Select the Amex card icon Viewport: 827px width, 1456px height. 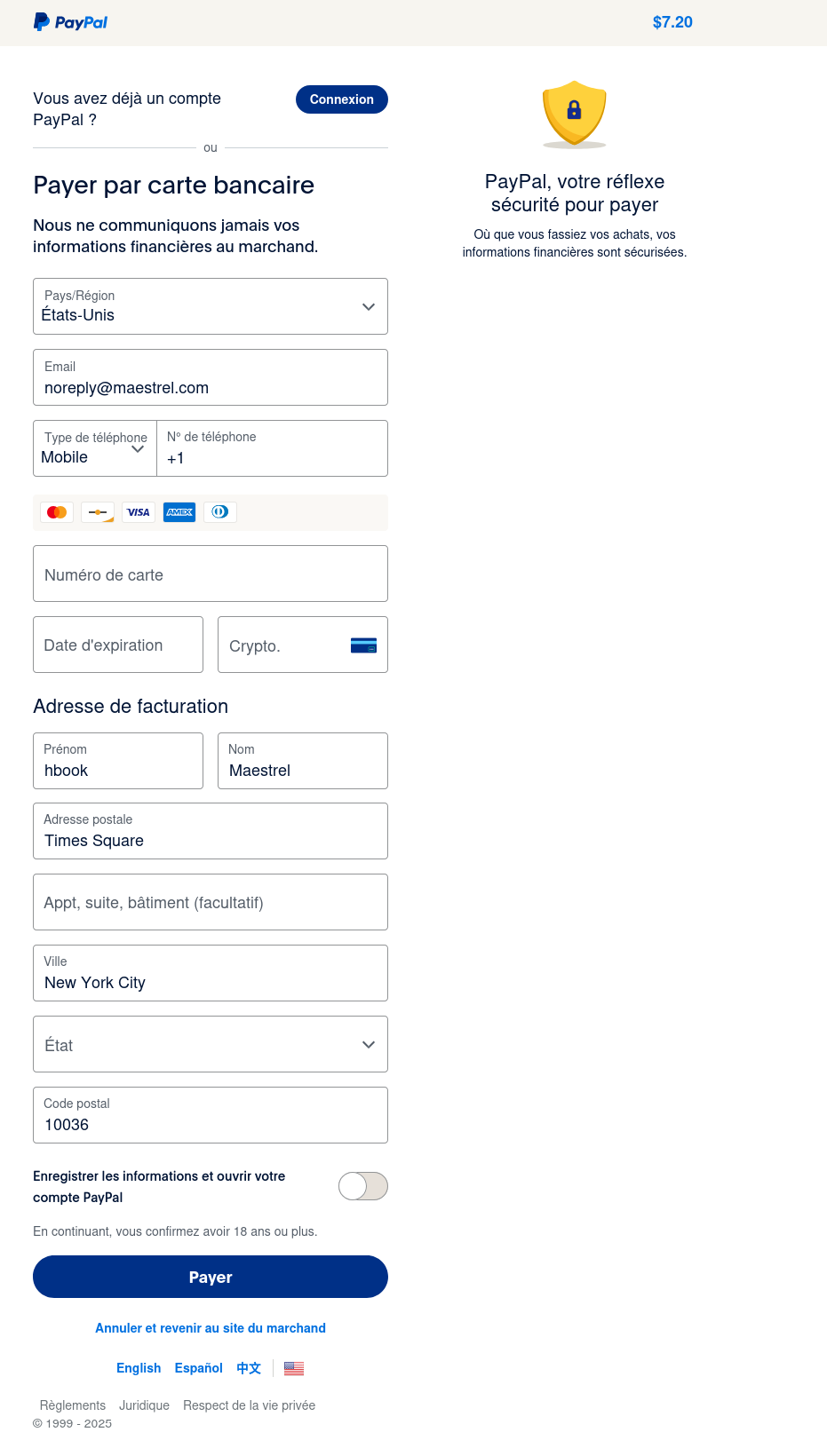coord(179,512)
